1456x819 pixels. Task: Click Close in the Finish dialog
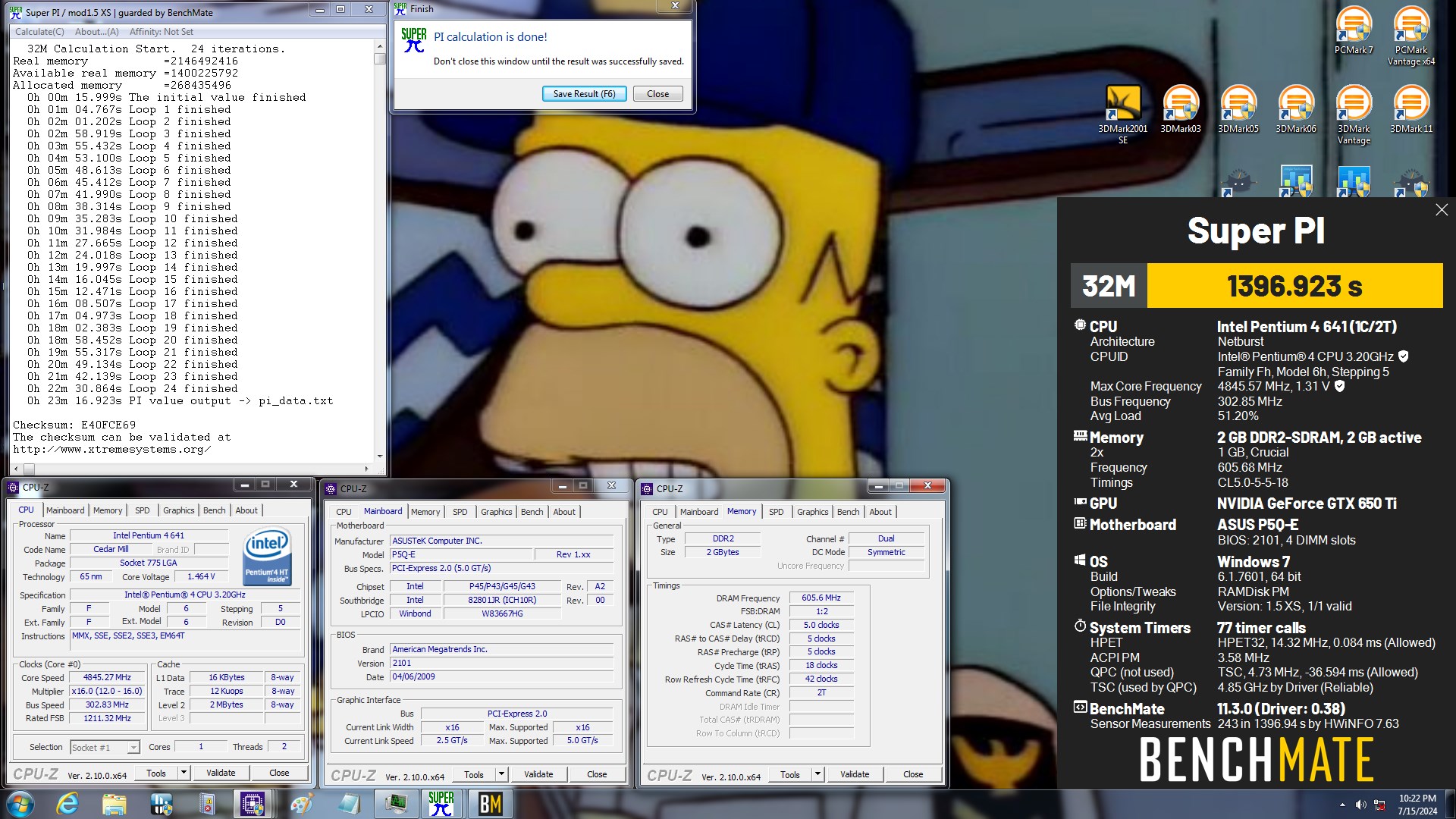[x=657, y=94]
